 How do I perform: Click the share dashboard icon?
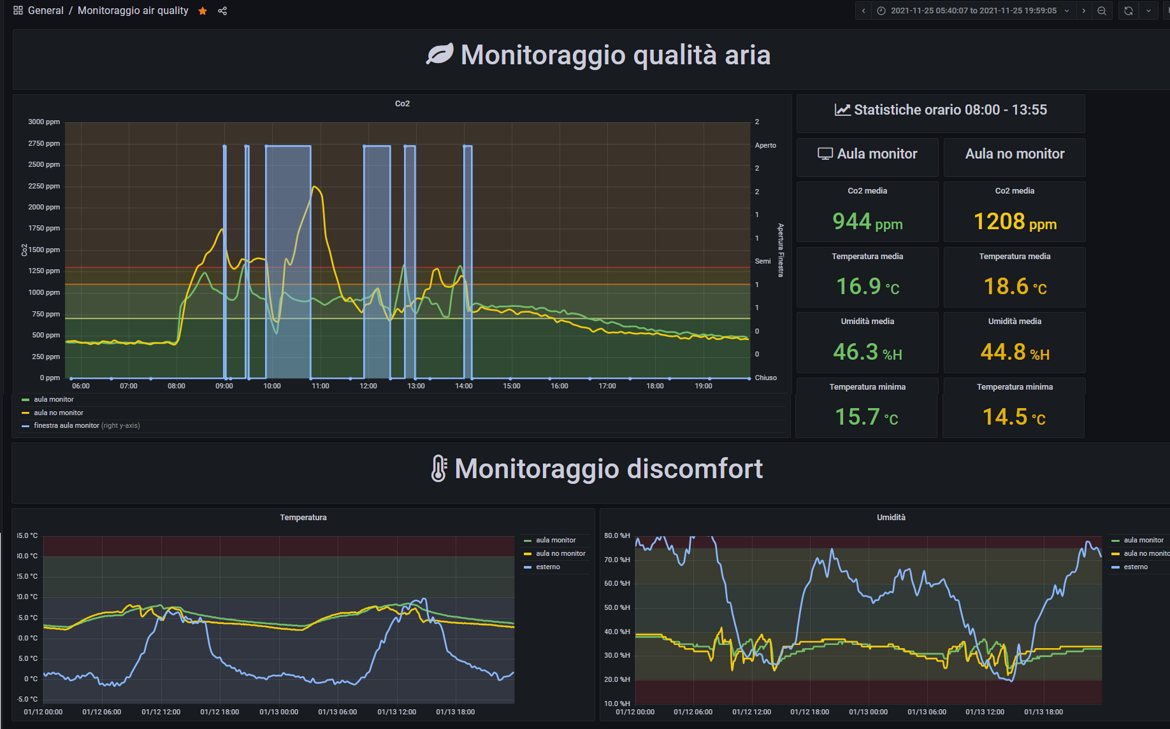click(222, 11)
